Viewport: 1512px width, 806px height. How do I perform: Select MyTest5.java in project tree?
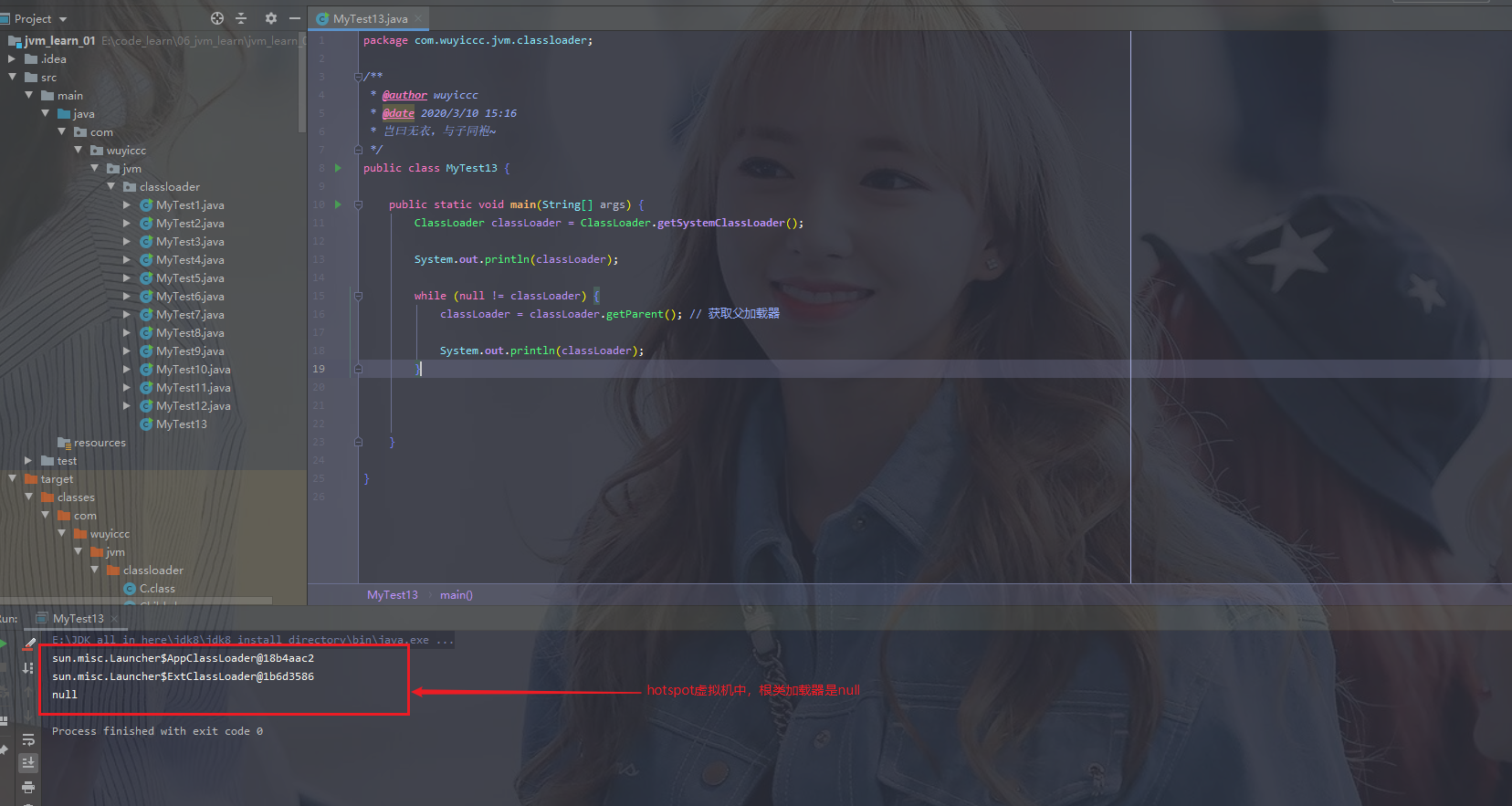[x=190, y=277]
